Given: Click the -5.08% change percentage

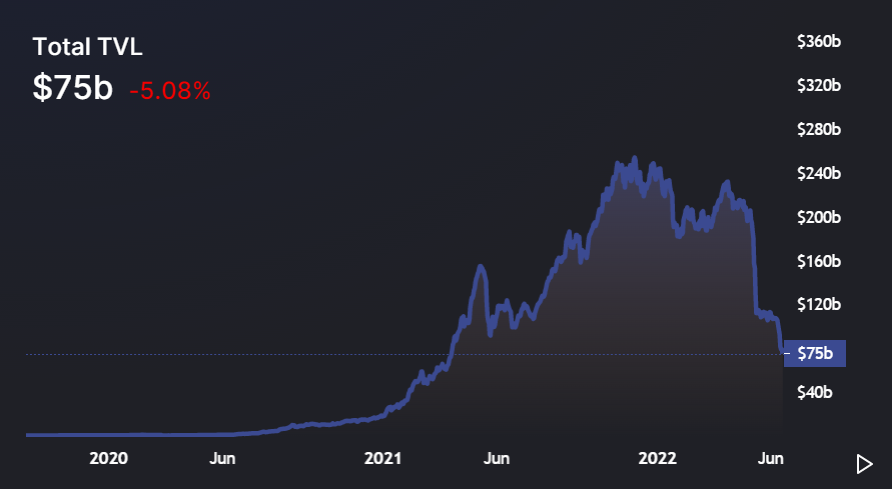Looking at the screenshot, I should (x=170, y=91).
